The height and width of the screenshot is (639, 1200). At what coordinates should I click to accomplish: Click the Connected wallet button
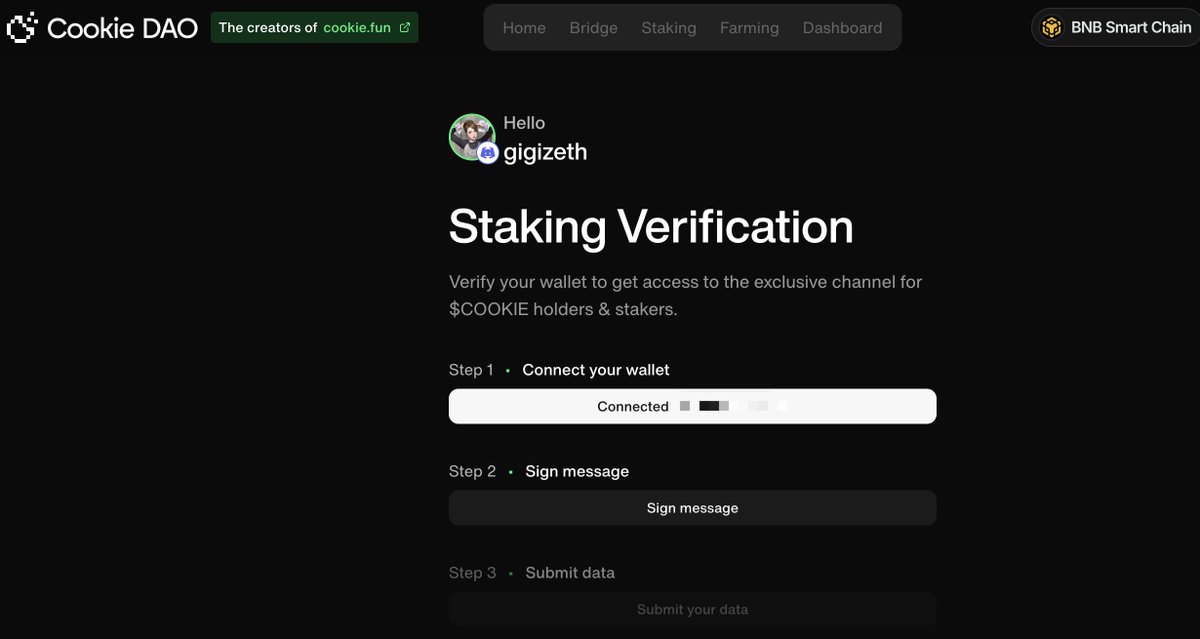point(692,406)
